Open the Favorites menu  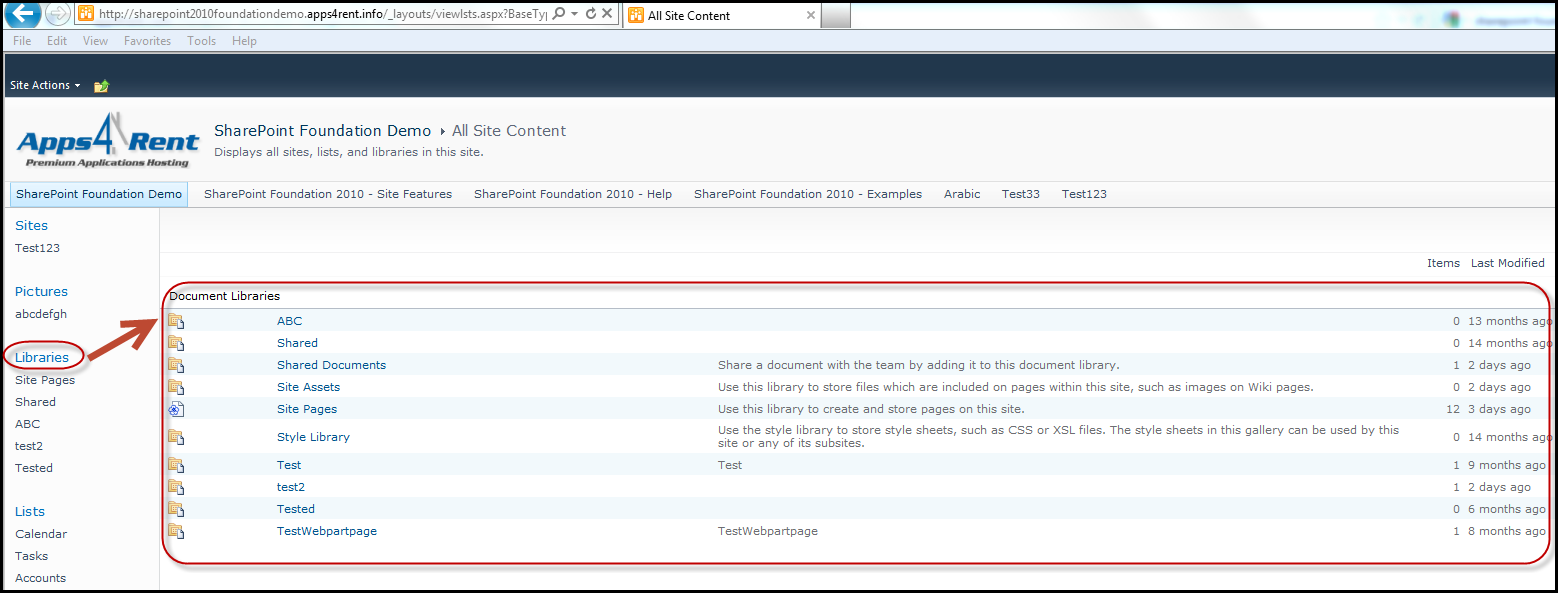147,41
